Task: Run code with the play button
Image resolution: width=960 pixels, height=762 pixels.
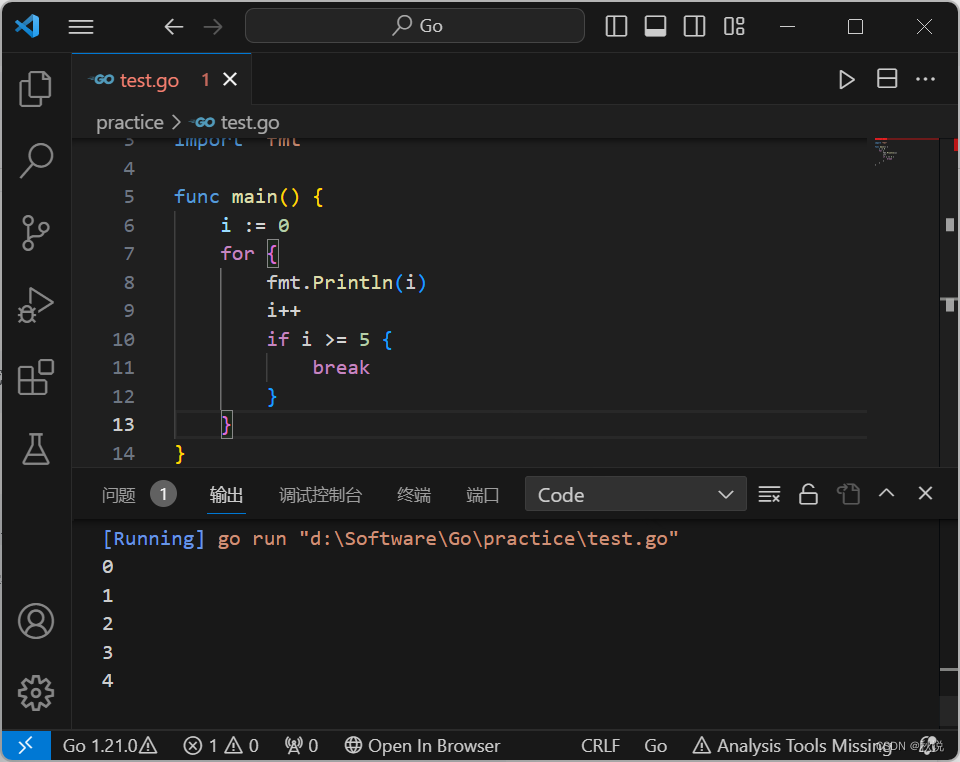Action: pos(847,80)
